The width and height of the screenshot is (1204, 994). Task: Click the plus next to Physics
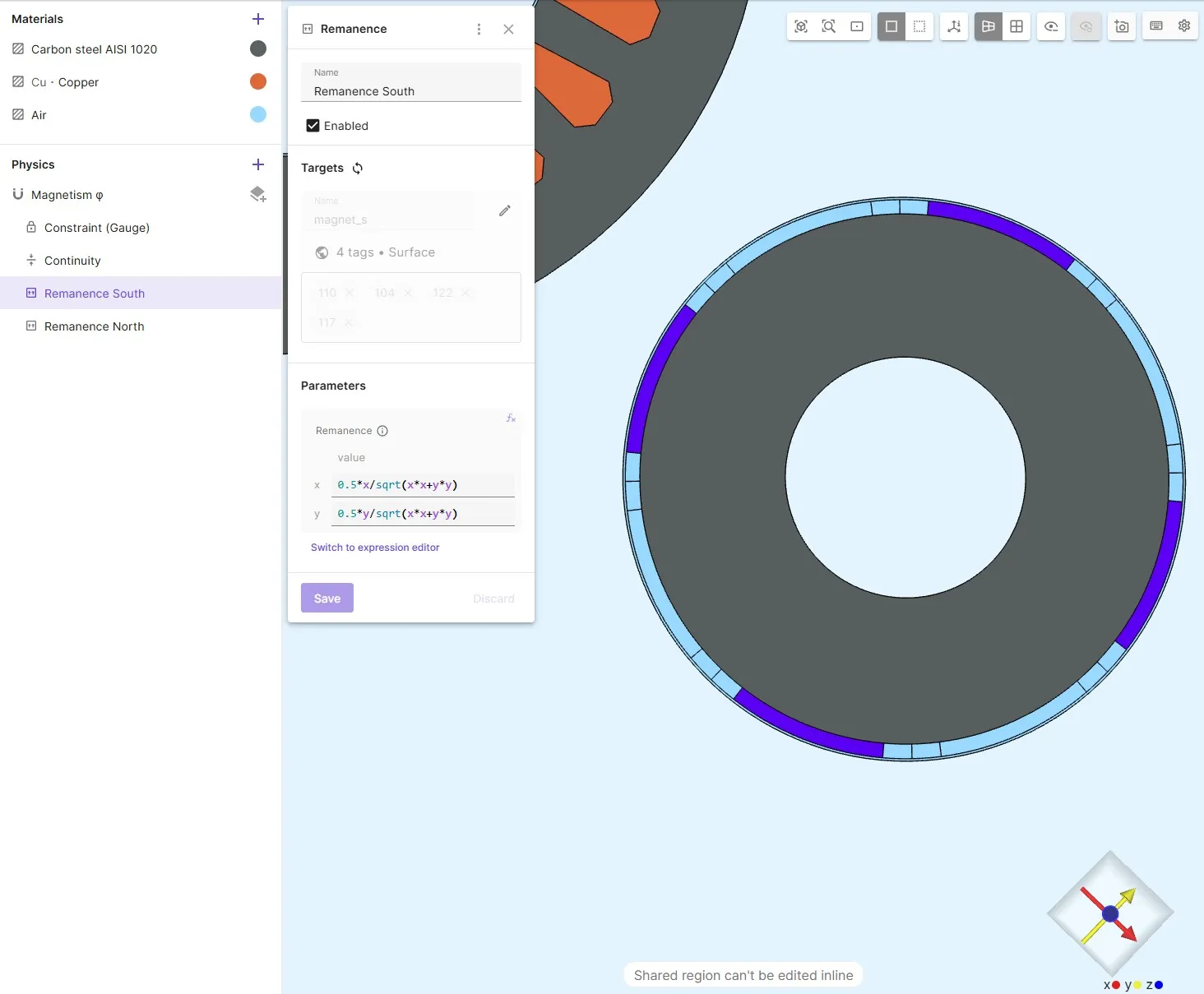click(258, 164)
